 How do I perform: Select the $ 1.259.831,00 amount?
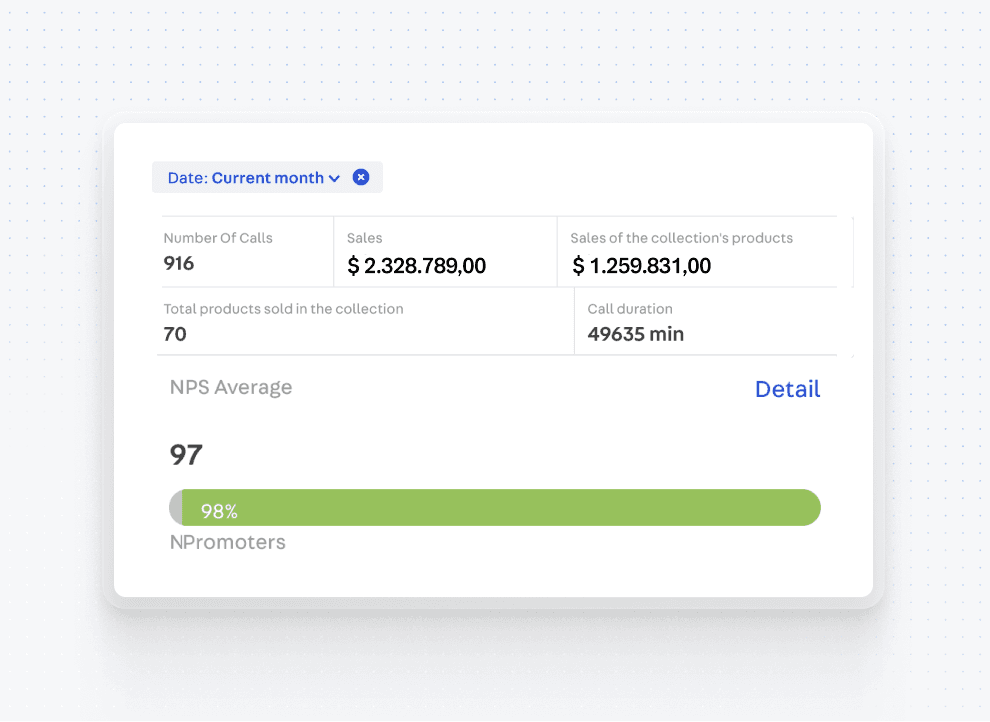pyautogui.click(x=642, y=266)
